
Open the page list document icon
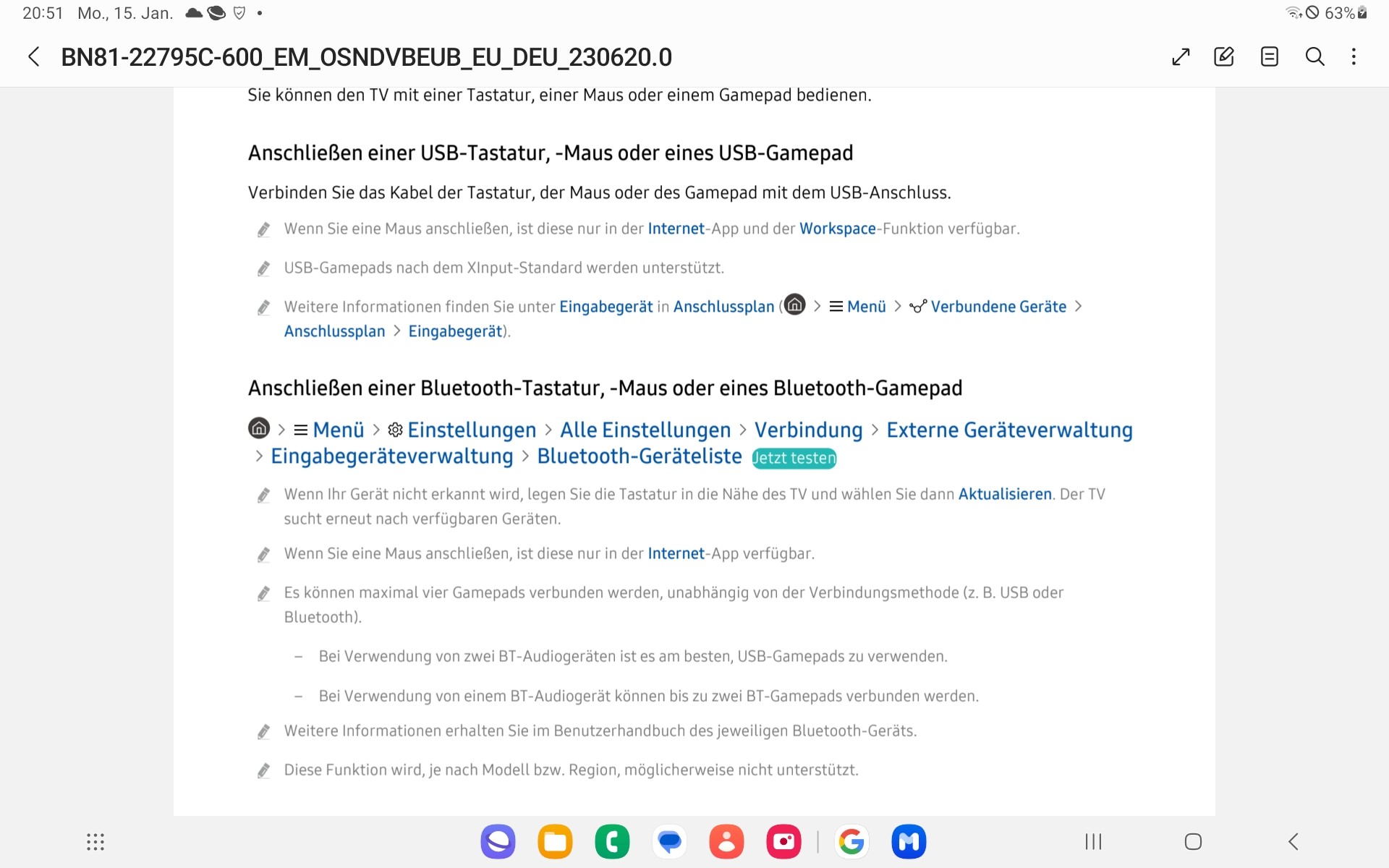coord(1269,56)
